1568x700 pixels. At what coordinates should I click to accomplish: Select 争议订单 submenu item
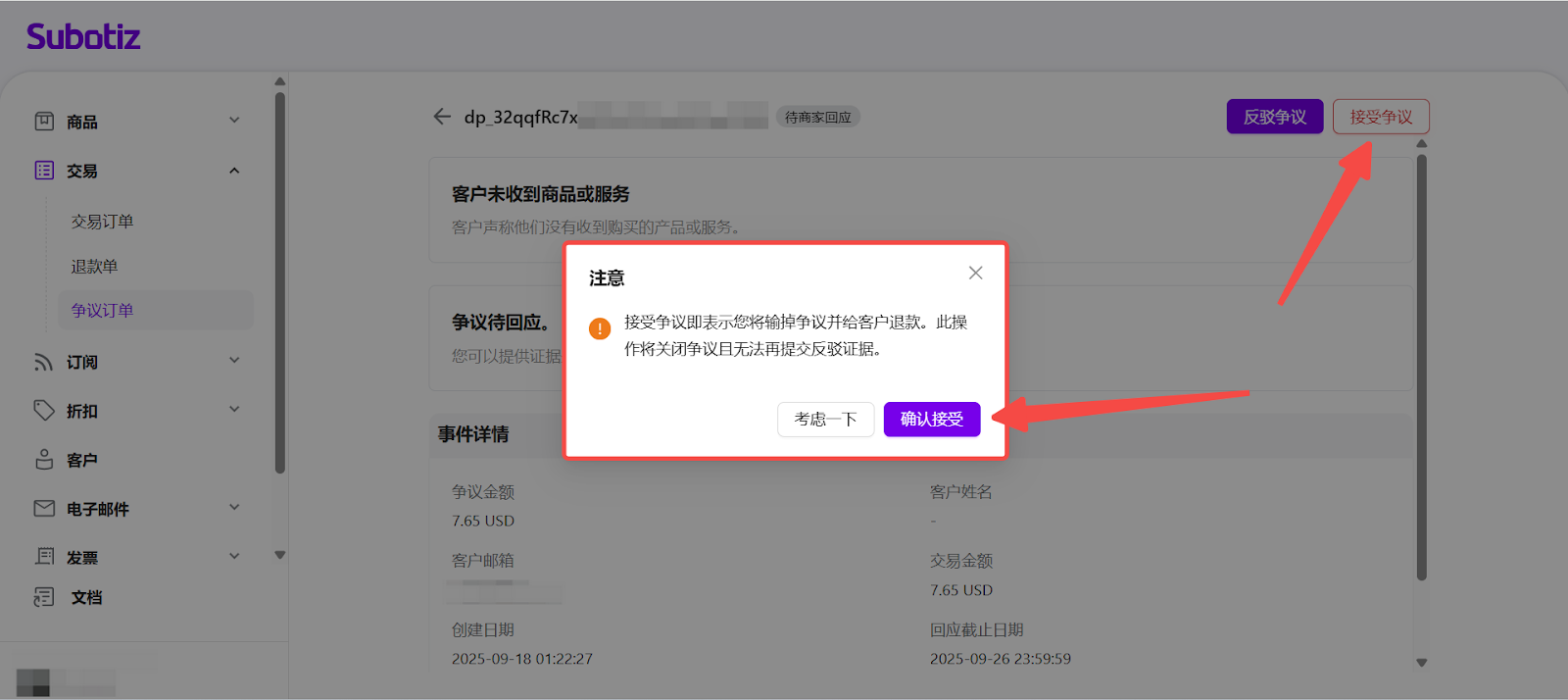point(102,311)
